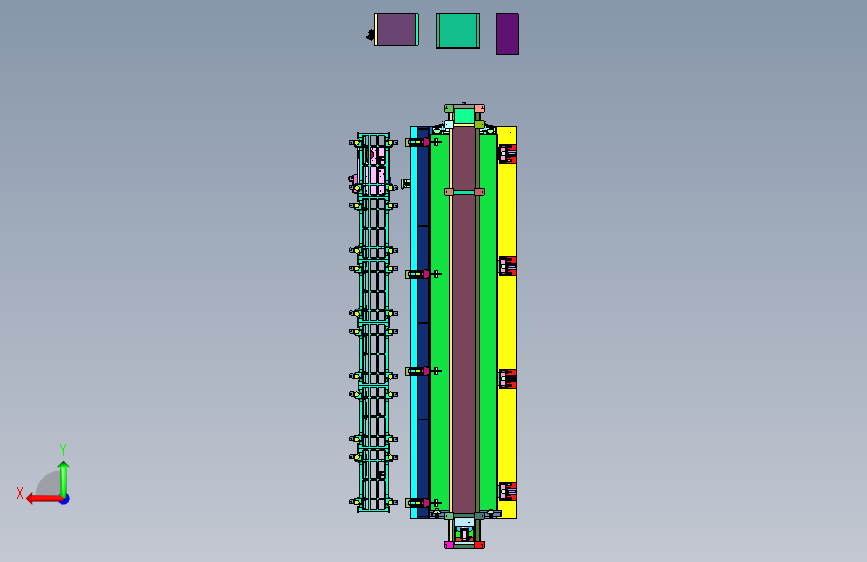867x562 pixels.
Task: Select the mechanism below the belt
Action: 464,531
